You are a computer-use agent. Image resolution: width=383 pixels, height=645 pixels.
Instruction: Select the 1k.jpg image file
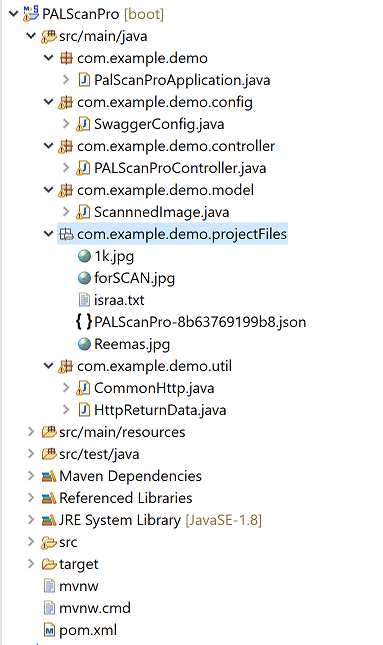(x=114, y=256)
